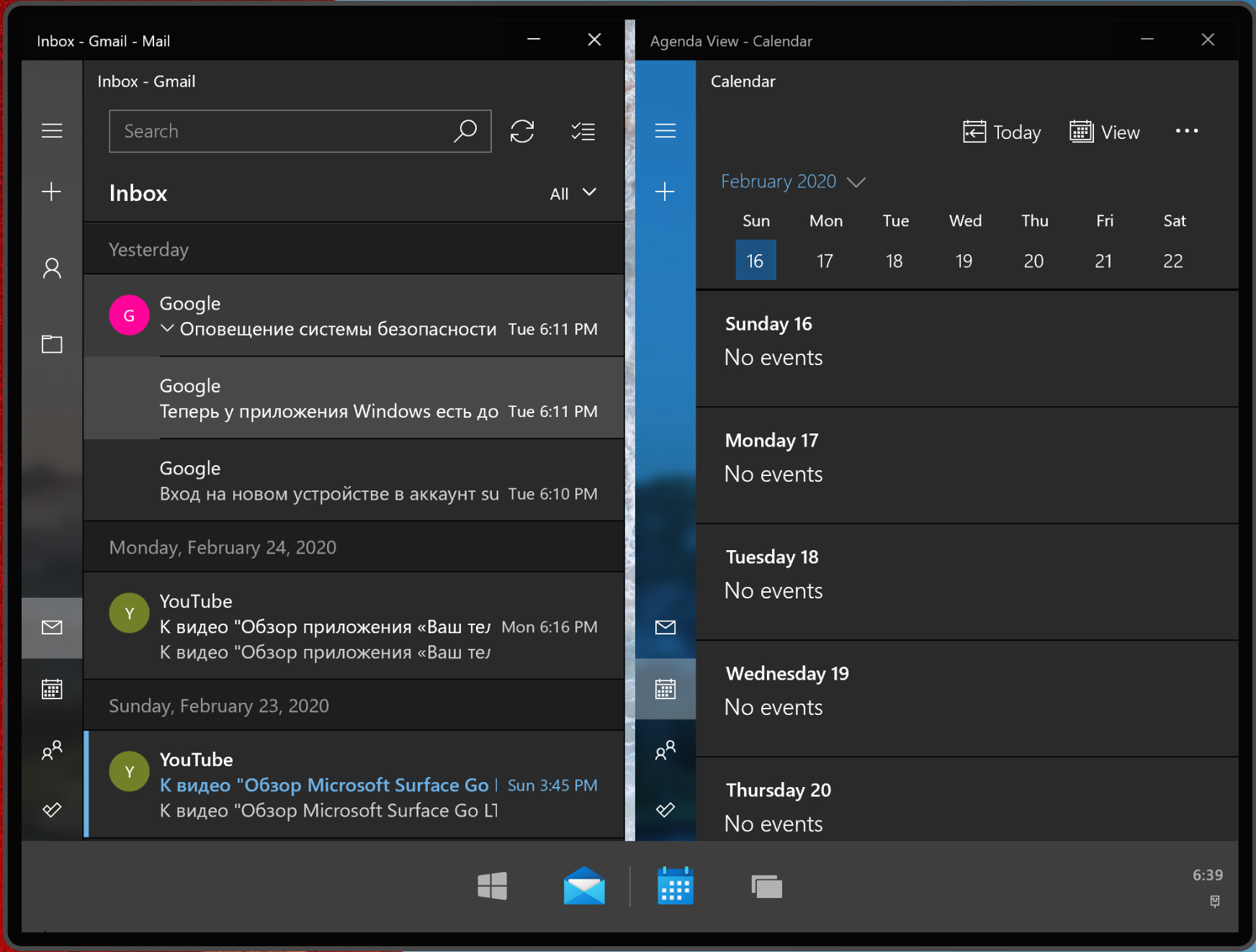1256x952 pixels.
Task: Select date 22 in the week strip
Action: point(1173,260)
